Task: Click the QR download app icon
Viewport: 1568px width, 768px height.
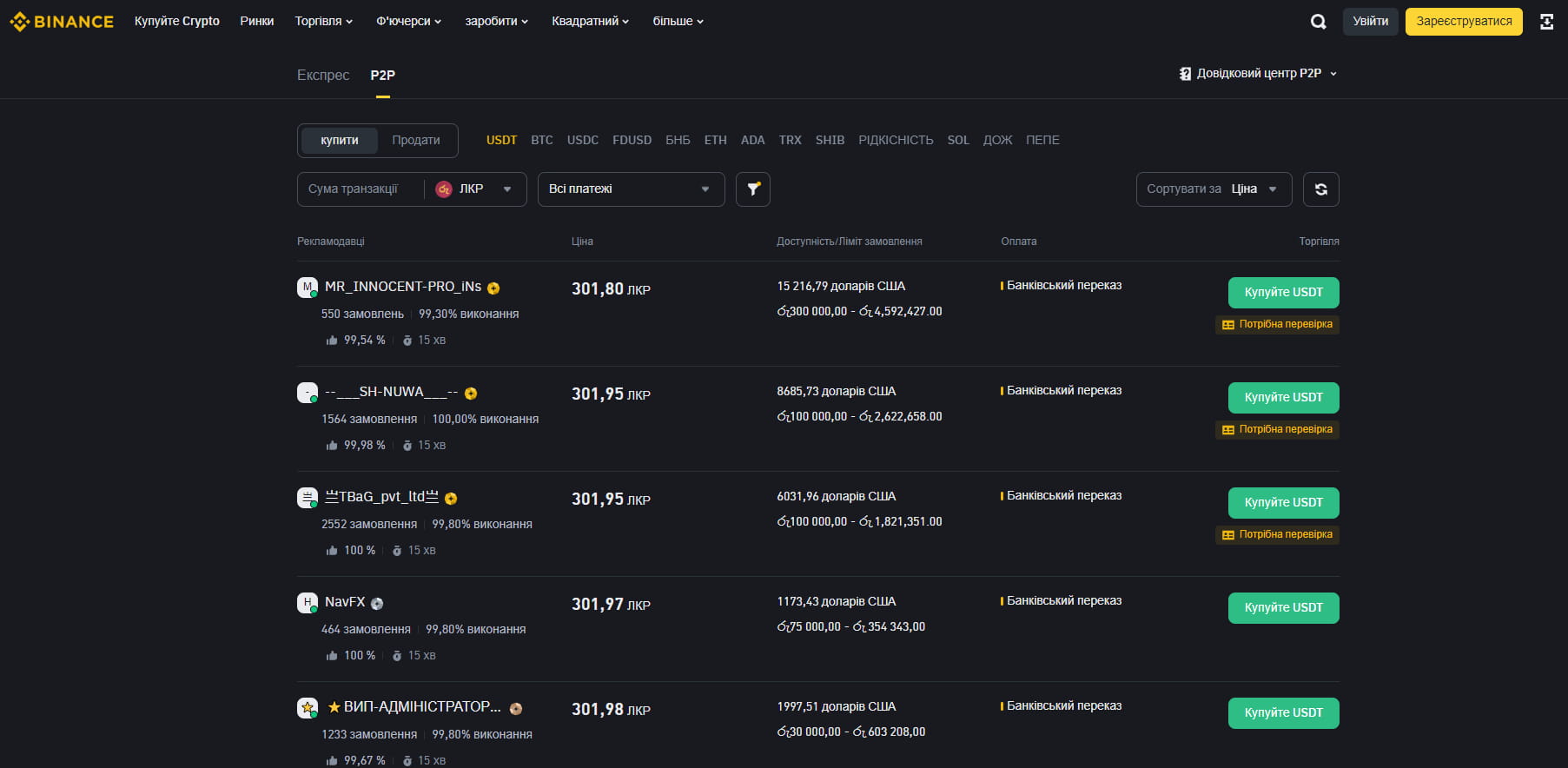Action: (1546, 22)
